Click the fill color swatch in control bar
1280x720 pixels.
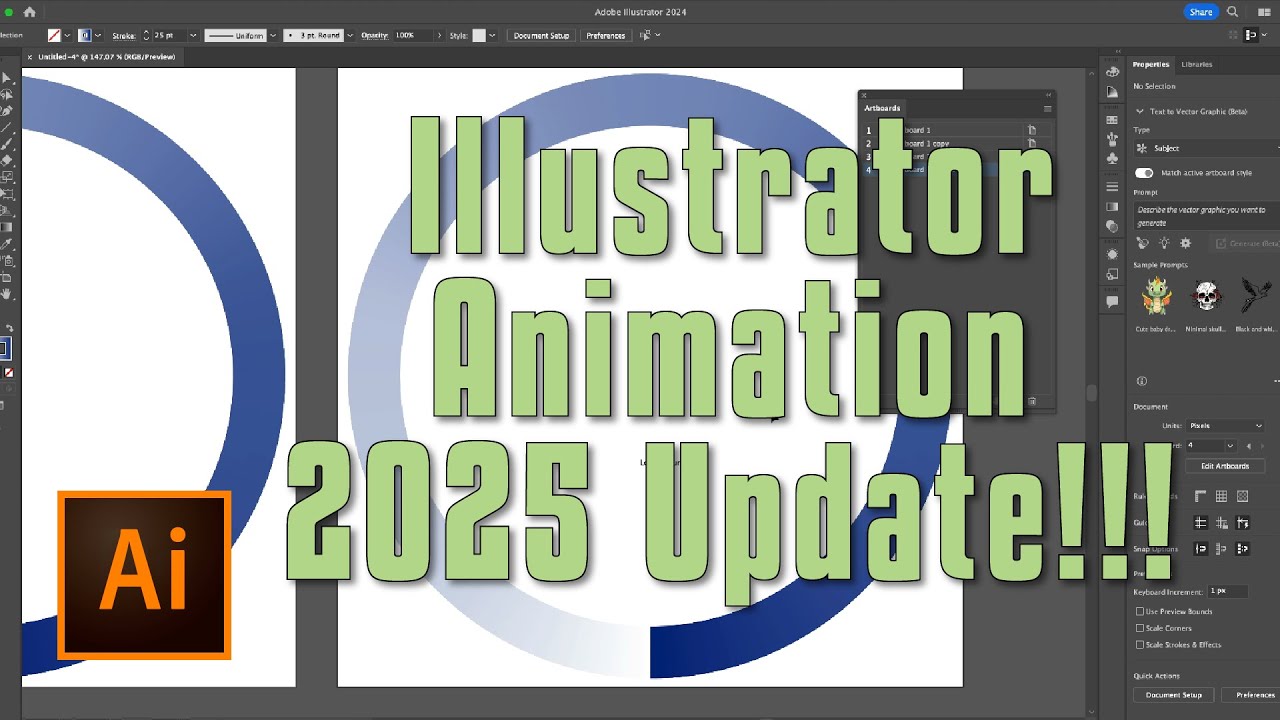pos(54,35)
